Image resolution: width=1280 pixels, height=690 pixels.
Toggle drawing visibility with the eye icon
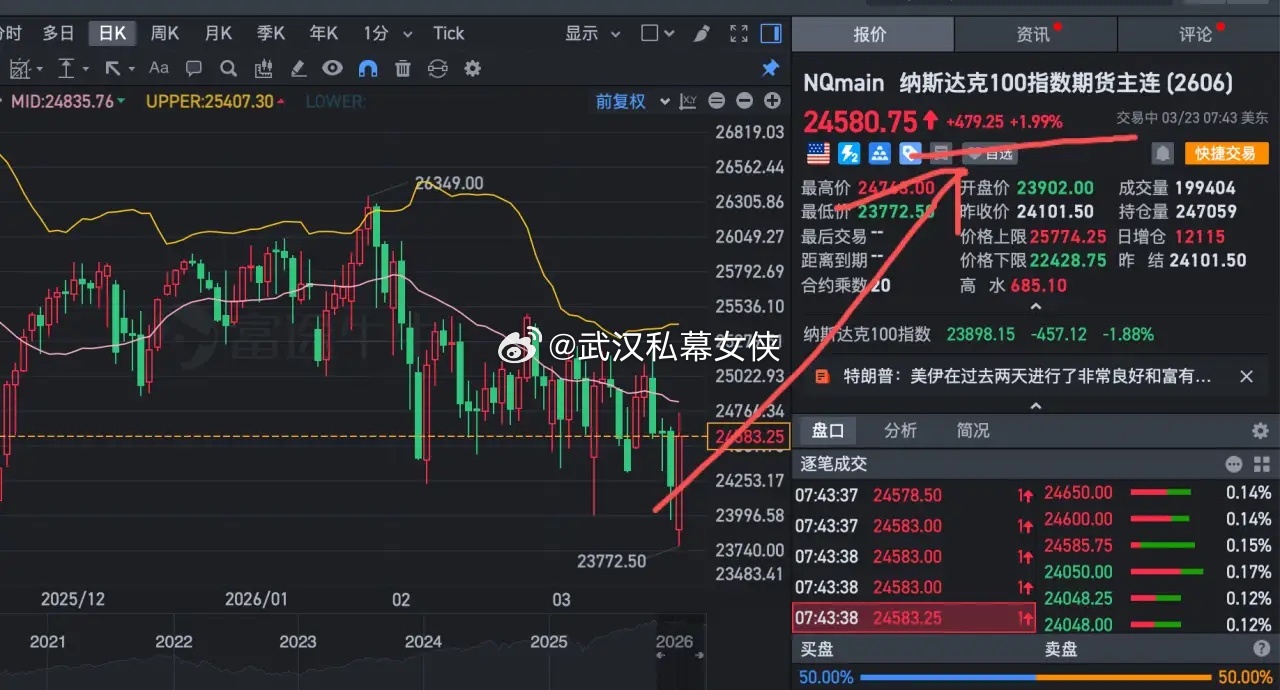click(333, 68)
